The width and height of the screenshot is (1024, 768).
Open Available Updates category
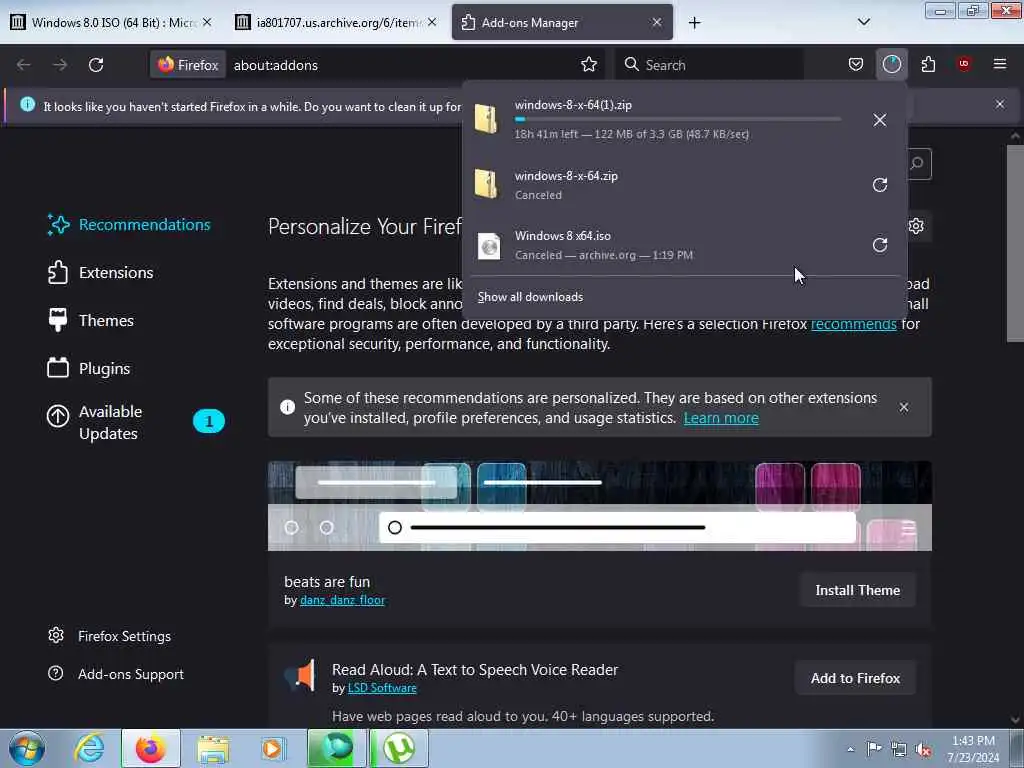(136, 422)
